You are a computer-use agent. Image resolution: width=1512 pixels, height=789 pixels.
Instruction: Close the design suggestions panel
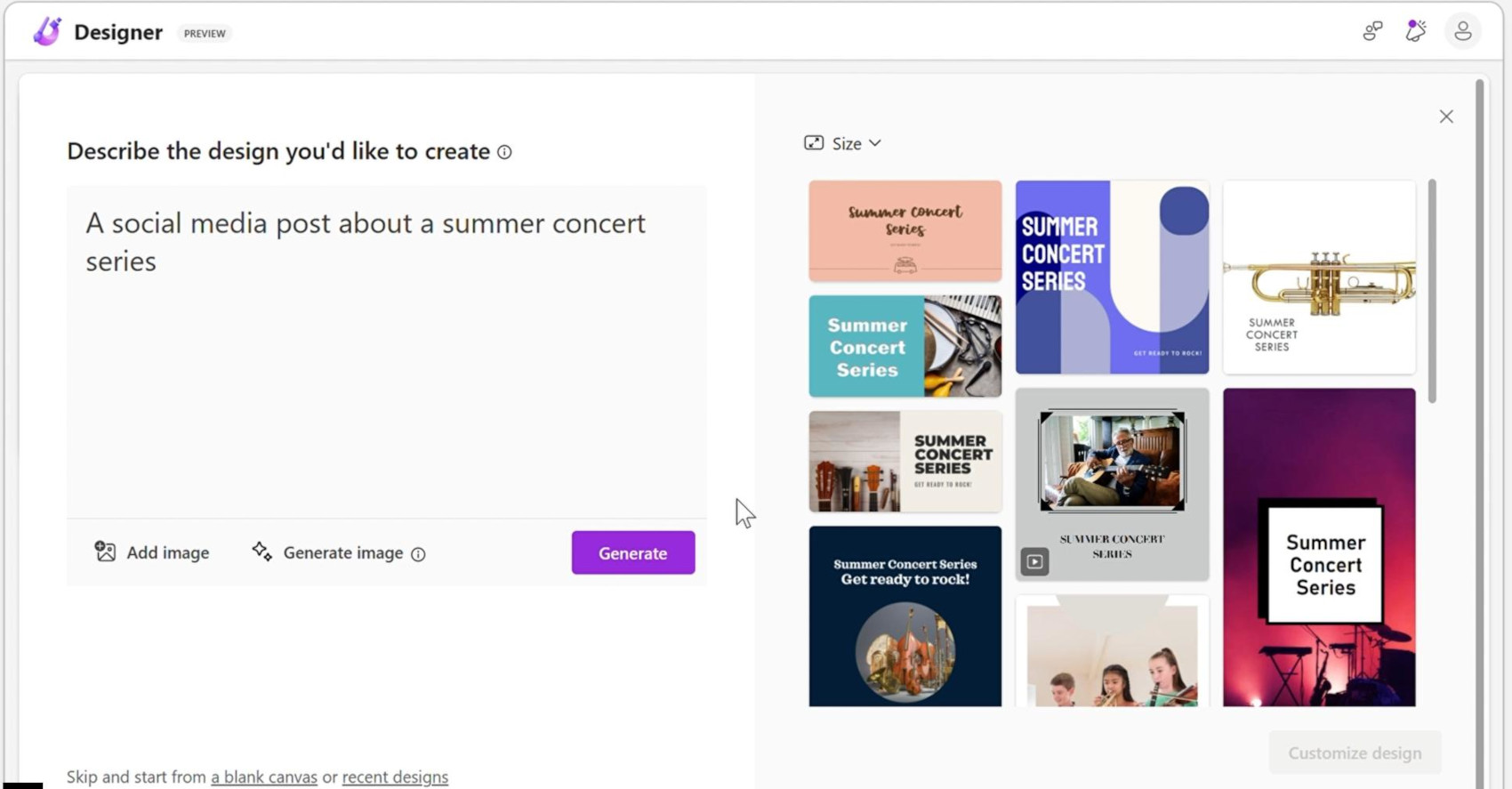coord(1446,117)
